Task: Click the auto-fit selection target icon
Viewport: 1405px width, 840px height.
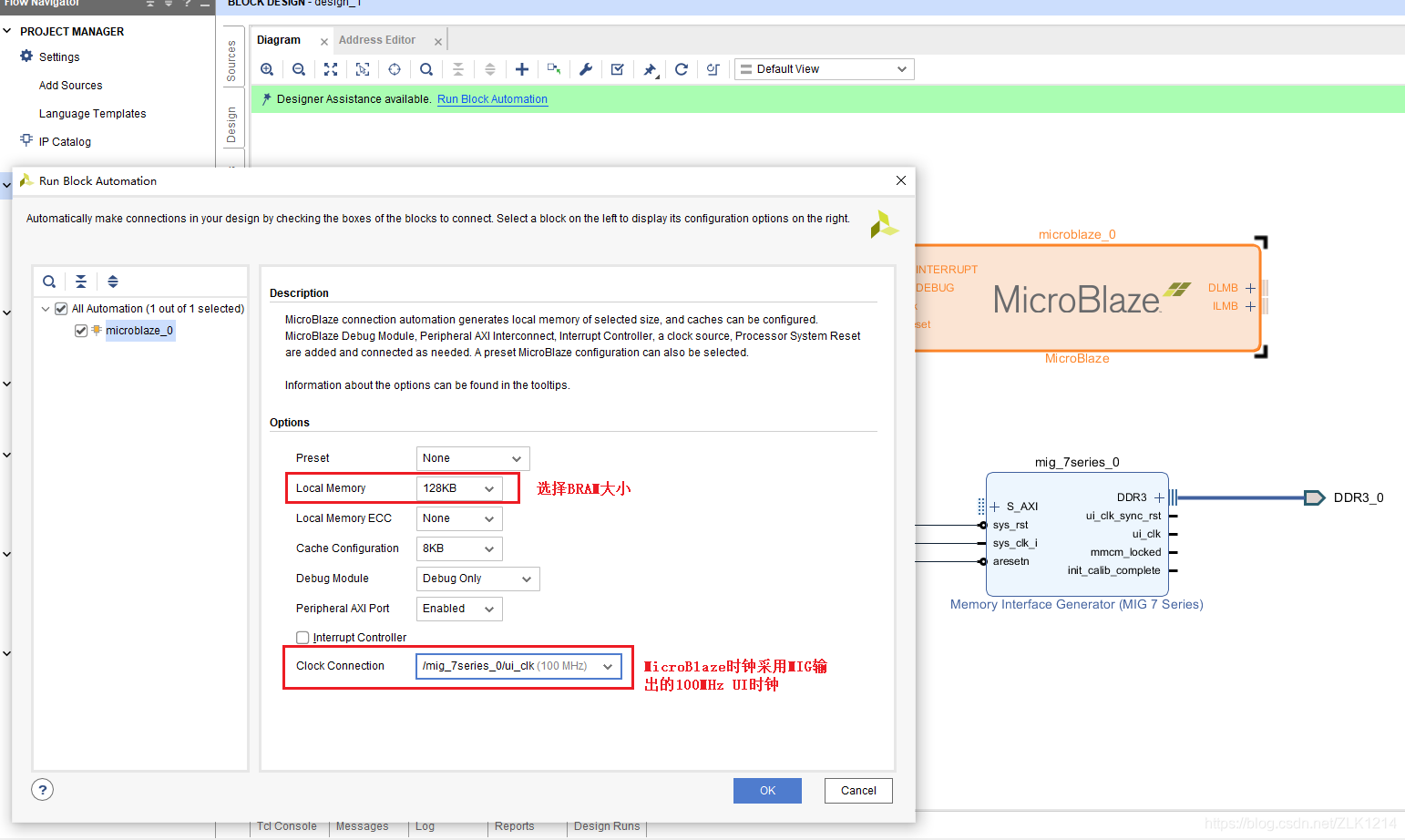Action: (x=395, y=69)
